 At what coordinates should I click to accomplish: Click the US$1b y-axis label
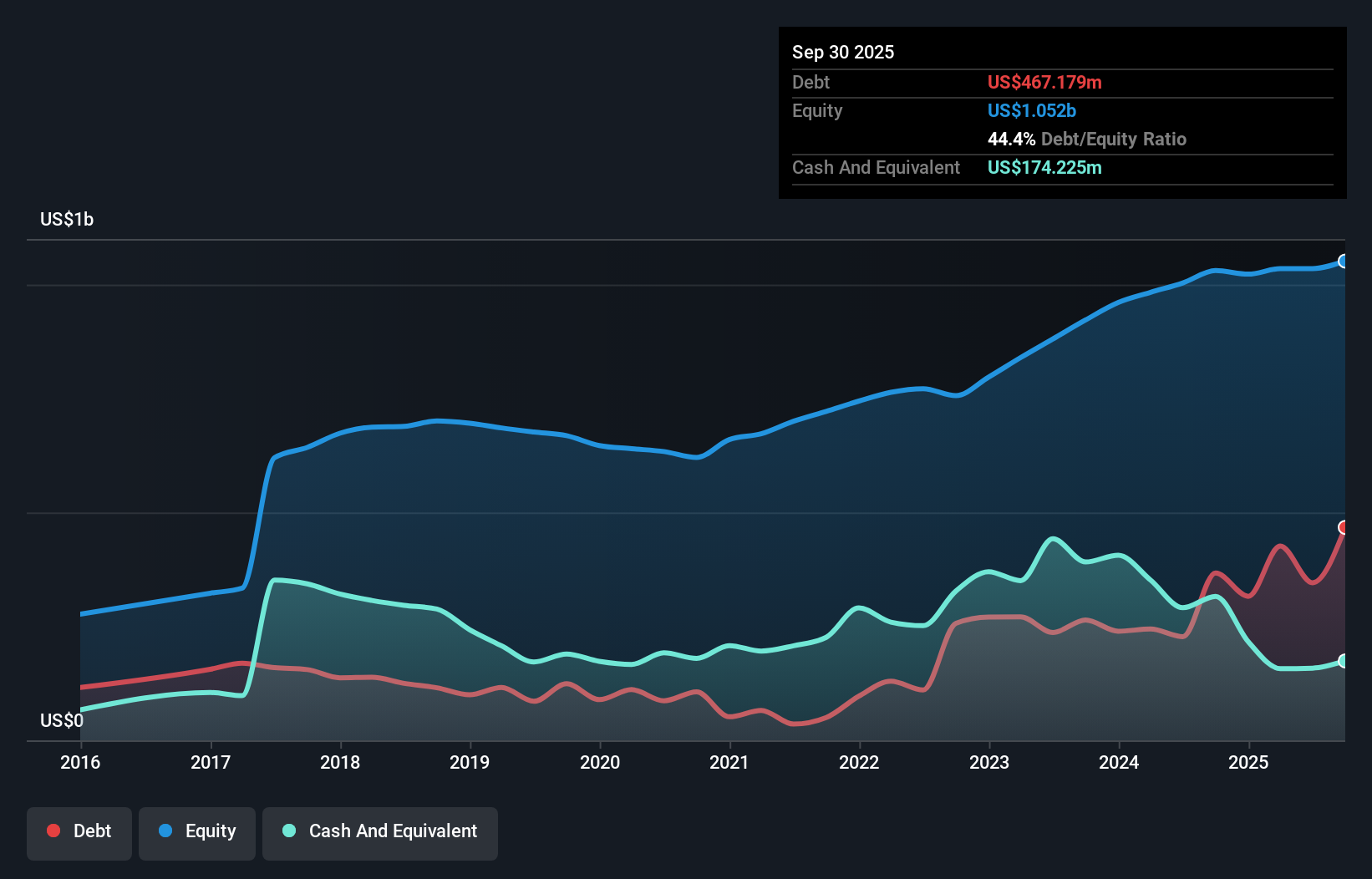[x=67, y=219]
